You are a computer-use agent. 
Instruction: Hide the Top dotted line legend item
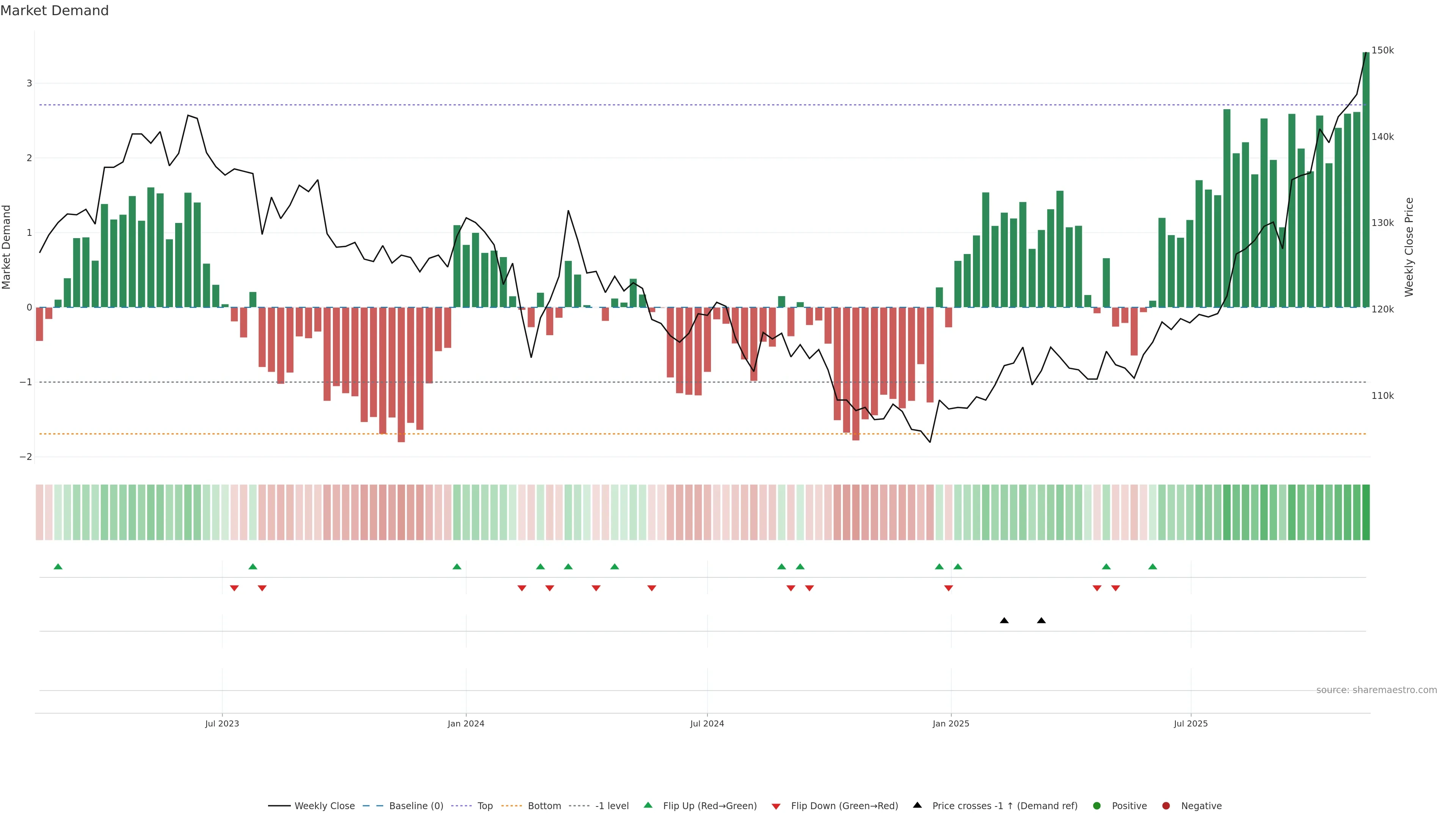click(485, 806)
